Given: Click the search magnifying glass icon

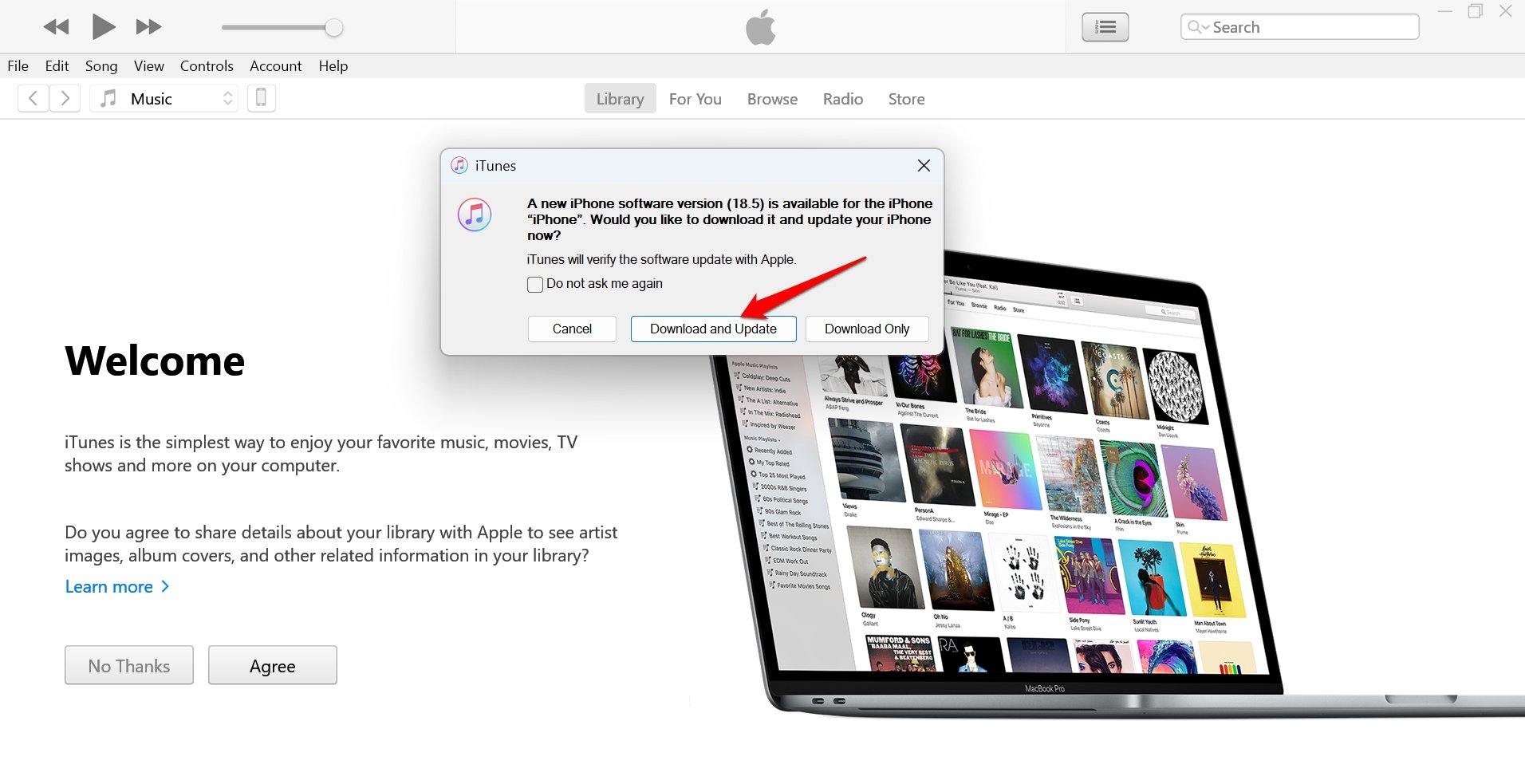Looking at the screenshot, I should coord(1195,26).
